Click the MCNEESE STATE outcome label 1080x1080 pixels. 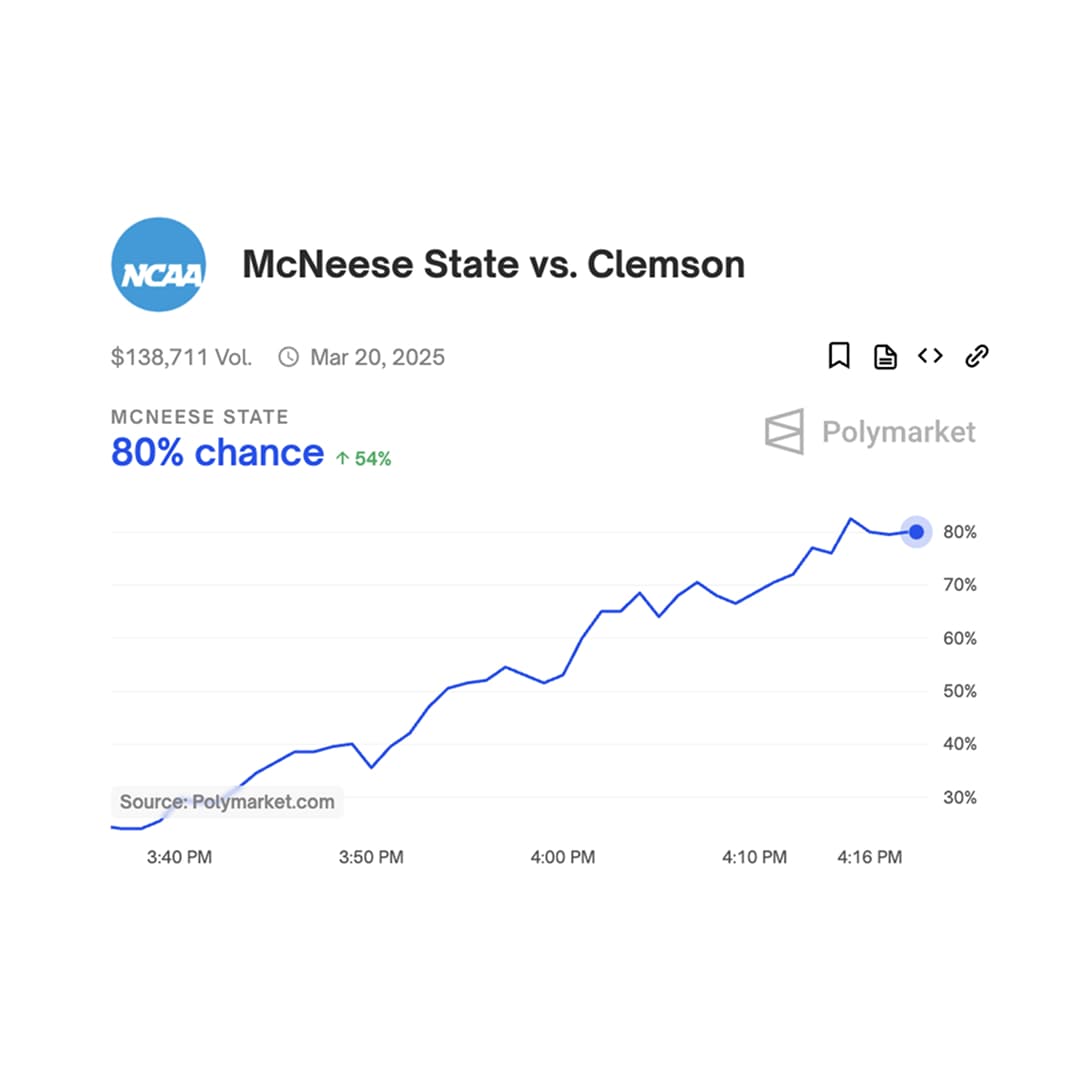[x=199, y=417]
